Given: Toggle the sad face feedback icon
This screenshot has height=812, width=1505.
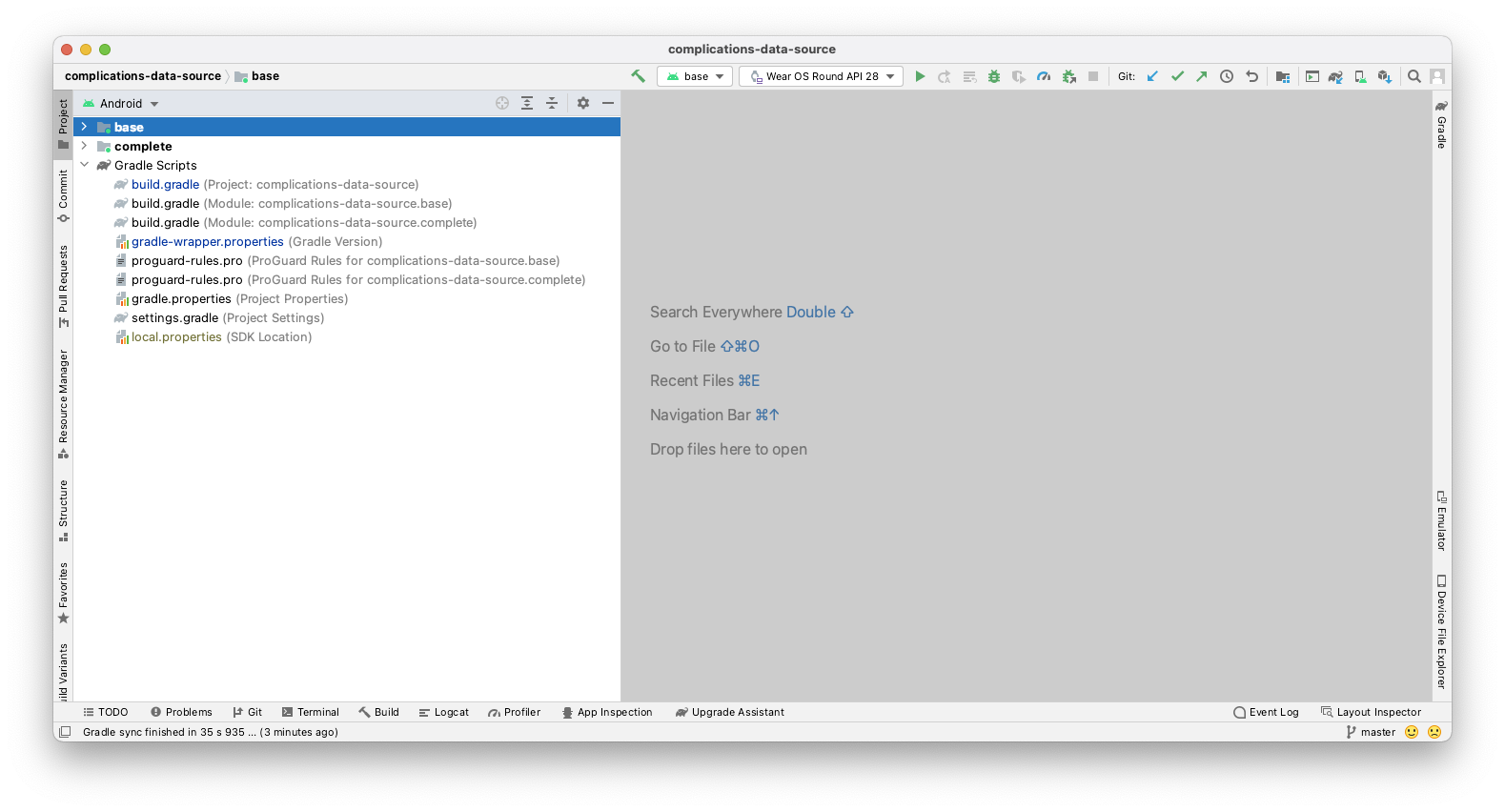Looking at the screenshot, I should click(1434, 732).
